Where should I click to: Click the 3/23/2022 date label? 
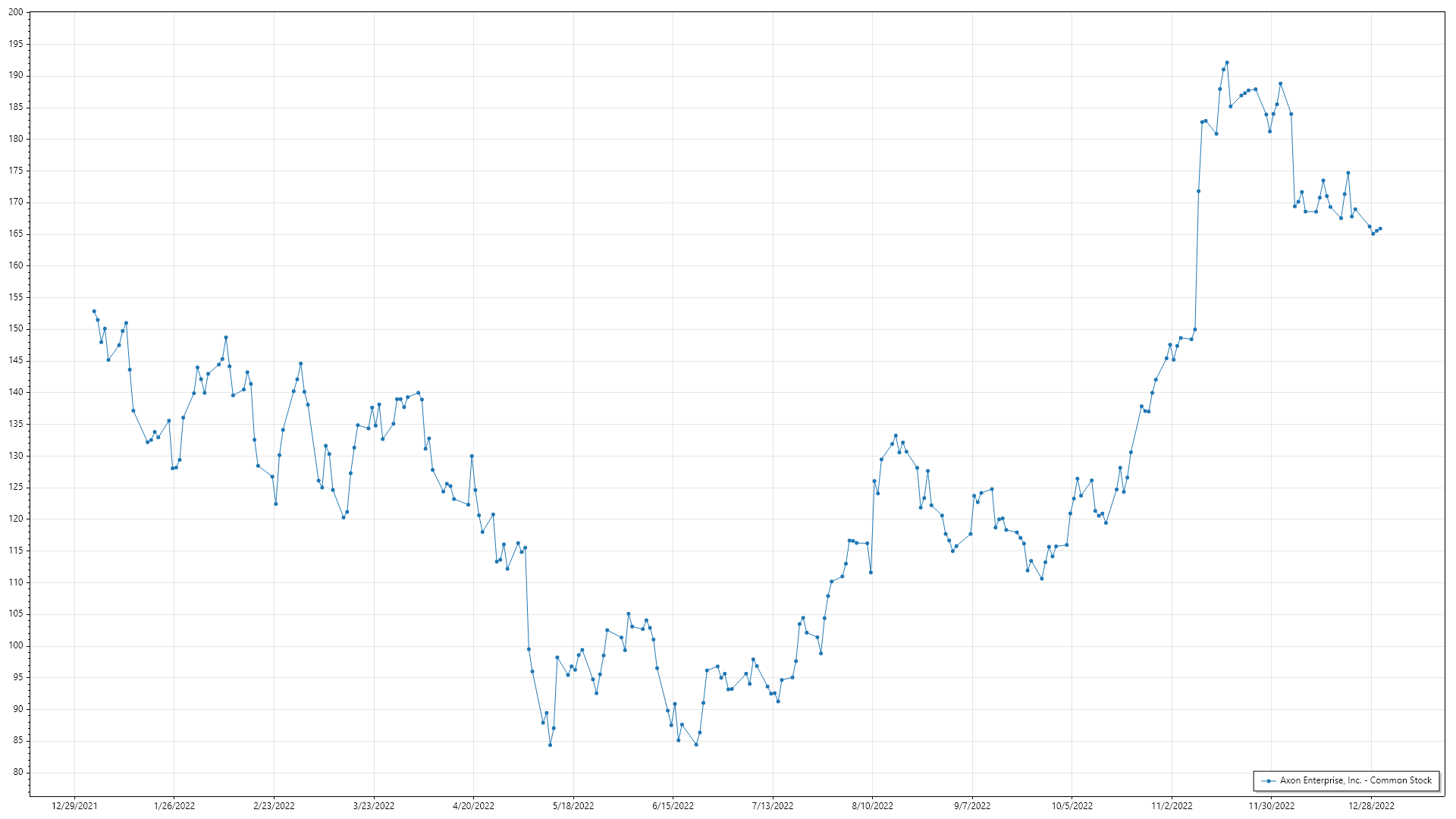(x=374, y=805)
